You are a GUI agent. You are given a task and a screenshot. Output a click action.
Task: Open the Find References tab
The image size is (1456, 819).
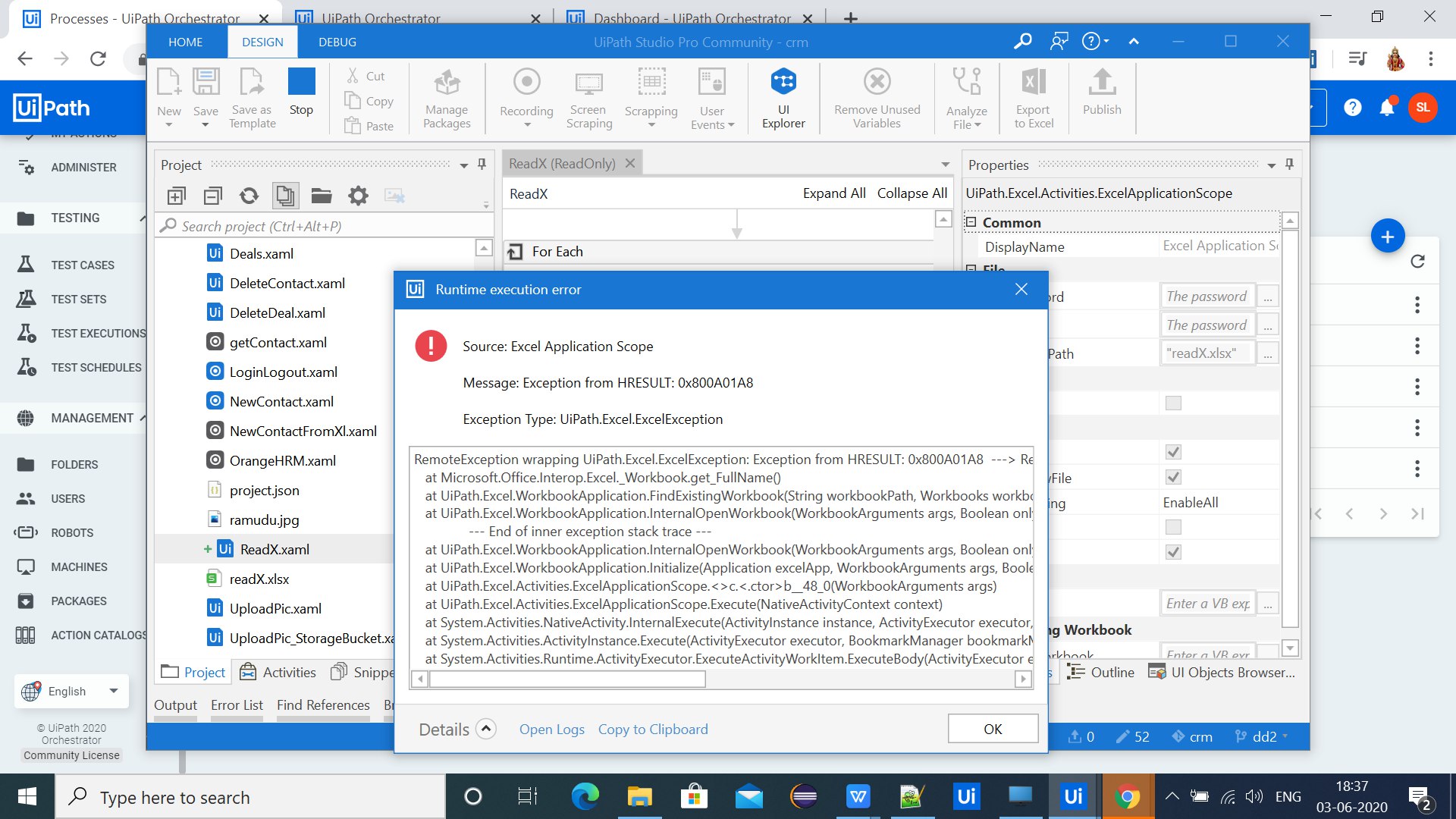[x=323, y=705]
